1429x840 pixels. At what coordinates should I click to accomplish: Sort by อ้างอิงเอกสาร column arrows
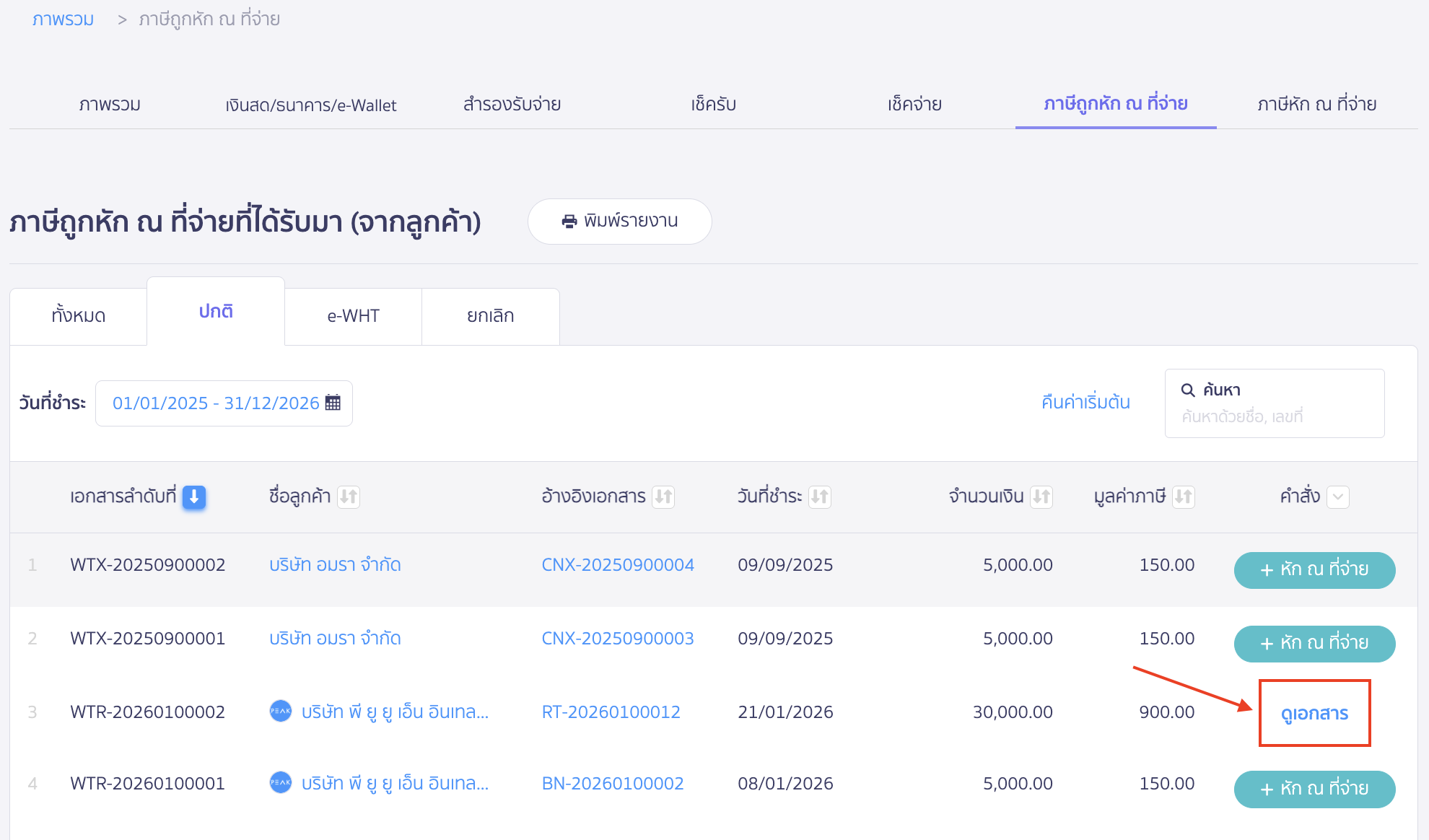[x=663, y=496]
